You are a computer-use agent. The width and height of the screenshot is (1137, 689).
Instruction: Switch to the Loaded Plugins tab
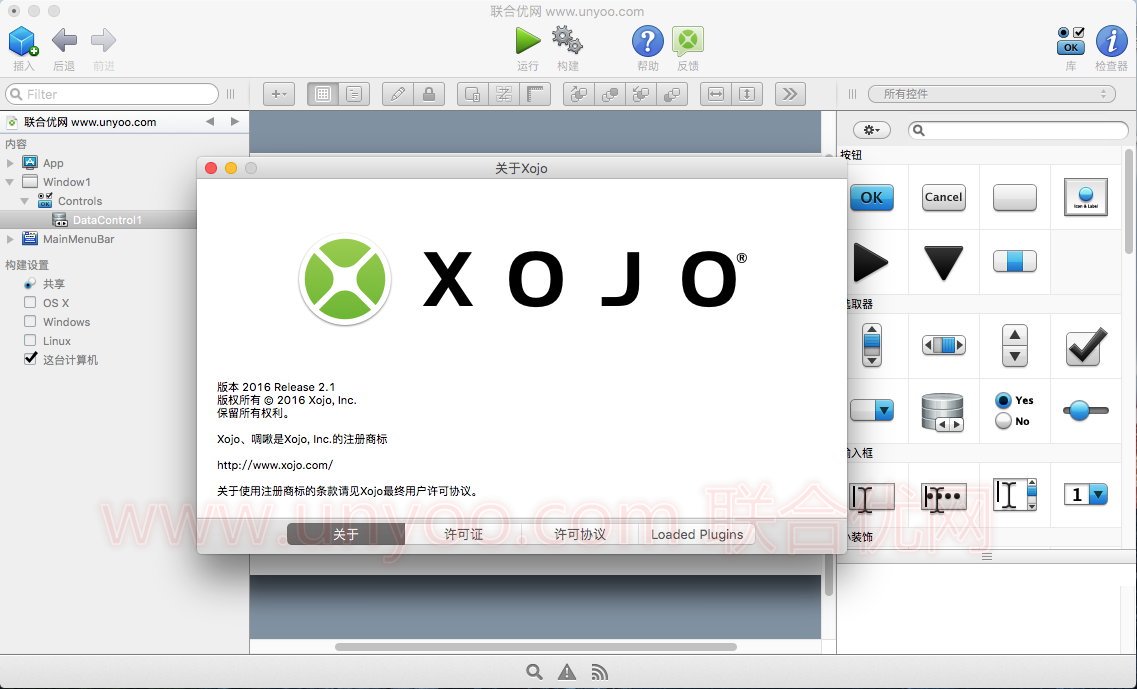(697, 535)
